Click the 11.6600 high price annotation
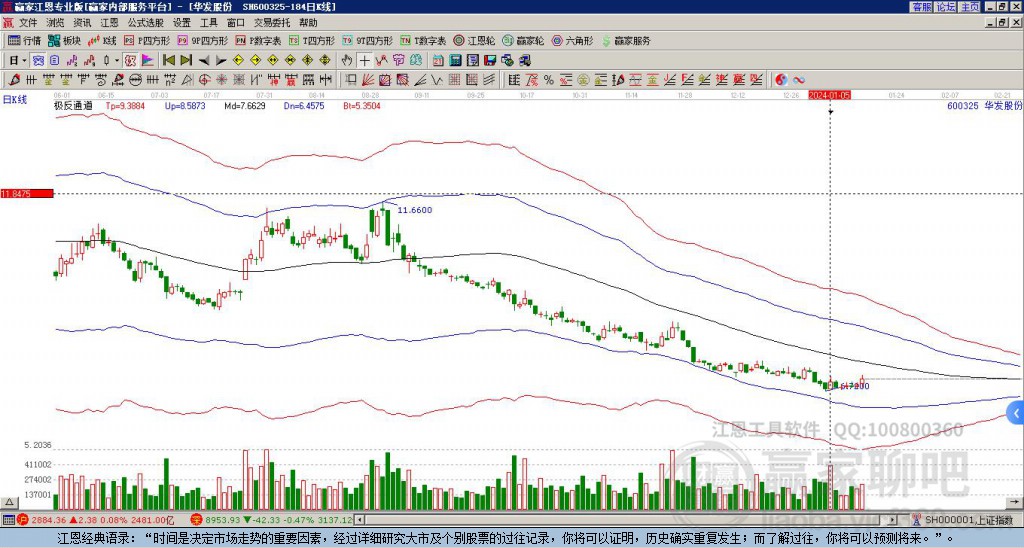This screenshot has width=1024, height=548. (415, 210)
